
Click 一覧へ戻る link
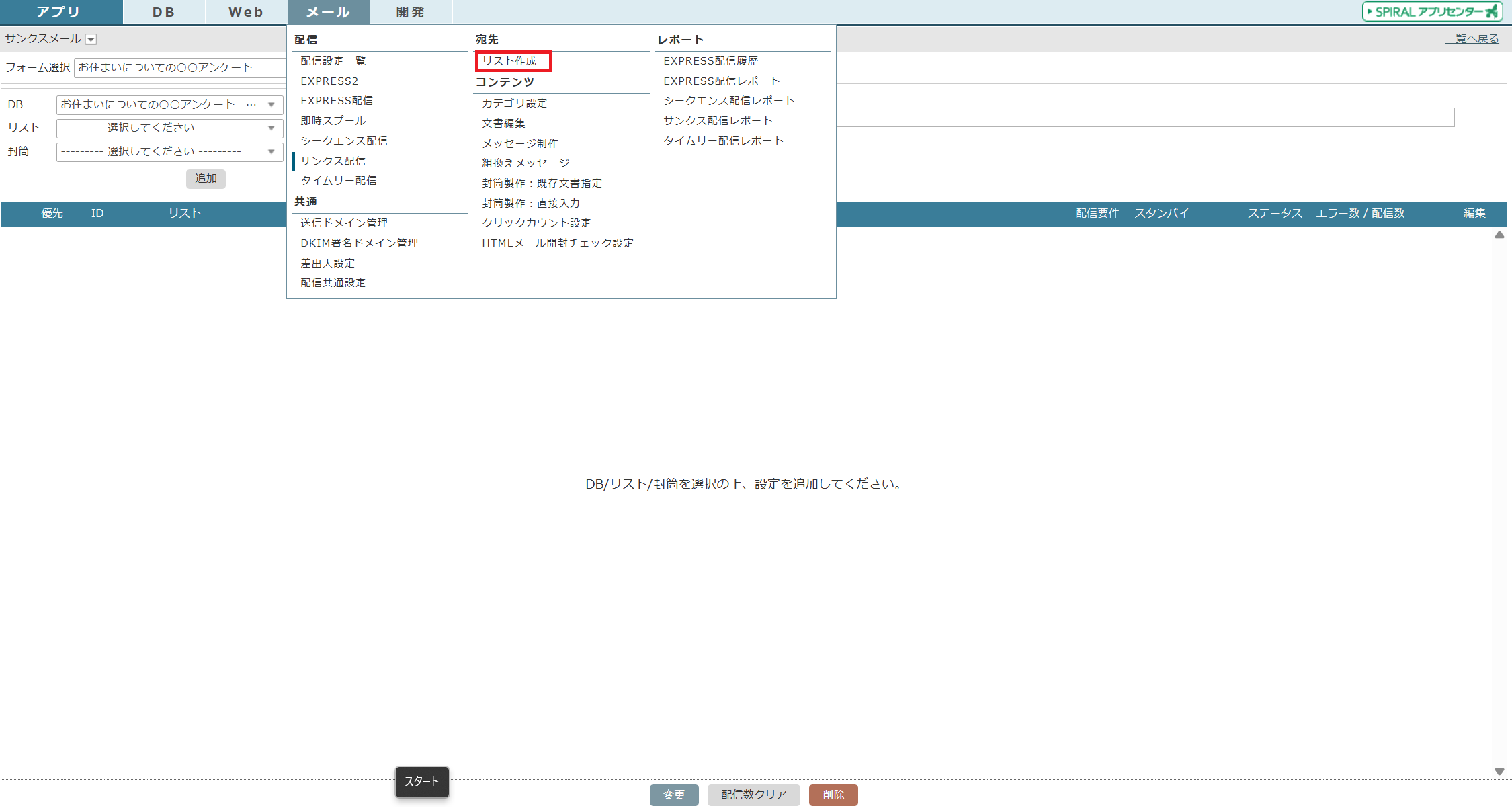(1471, 39)
